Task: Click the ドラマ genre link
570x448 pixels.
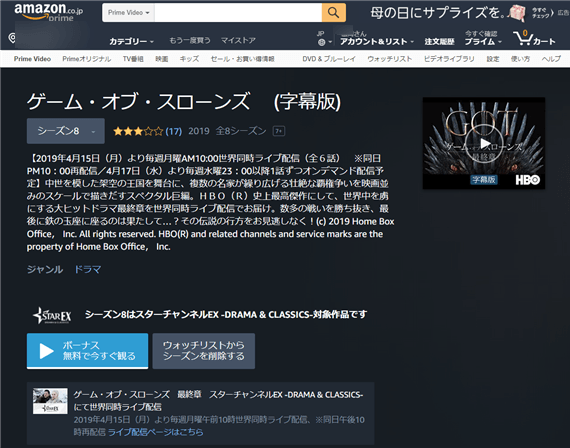Action: click(x=88, y=269)
